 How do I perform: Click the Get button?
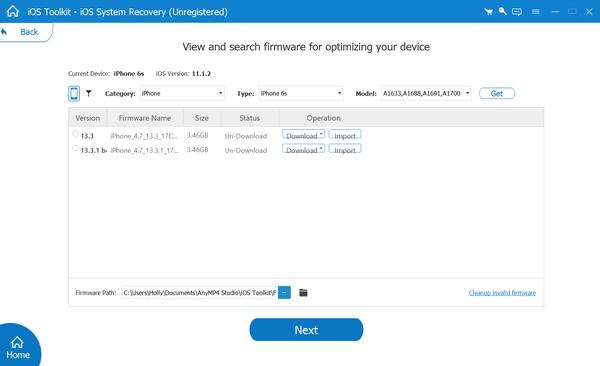tap(497, 93)
